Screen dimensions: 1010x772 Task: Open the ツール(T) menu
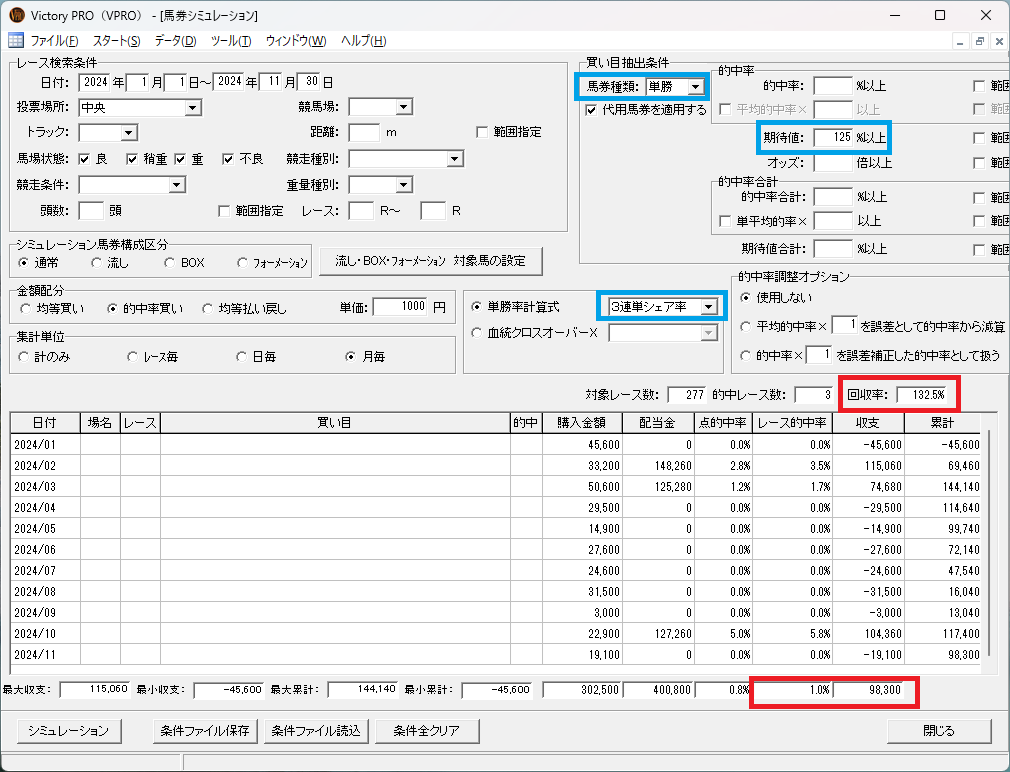[x=231, y=41]
